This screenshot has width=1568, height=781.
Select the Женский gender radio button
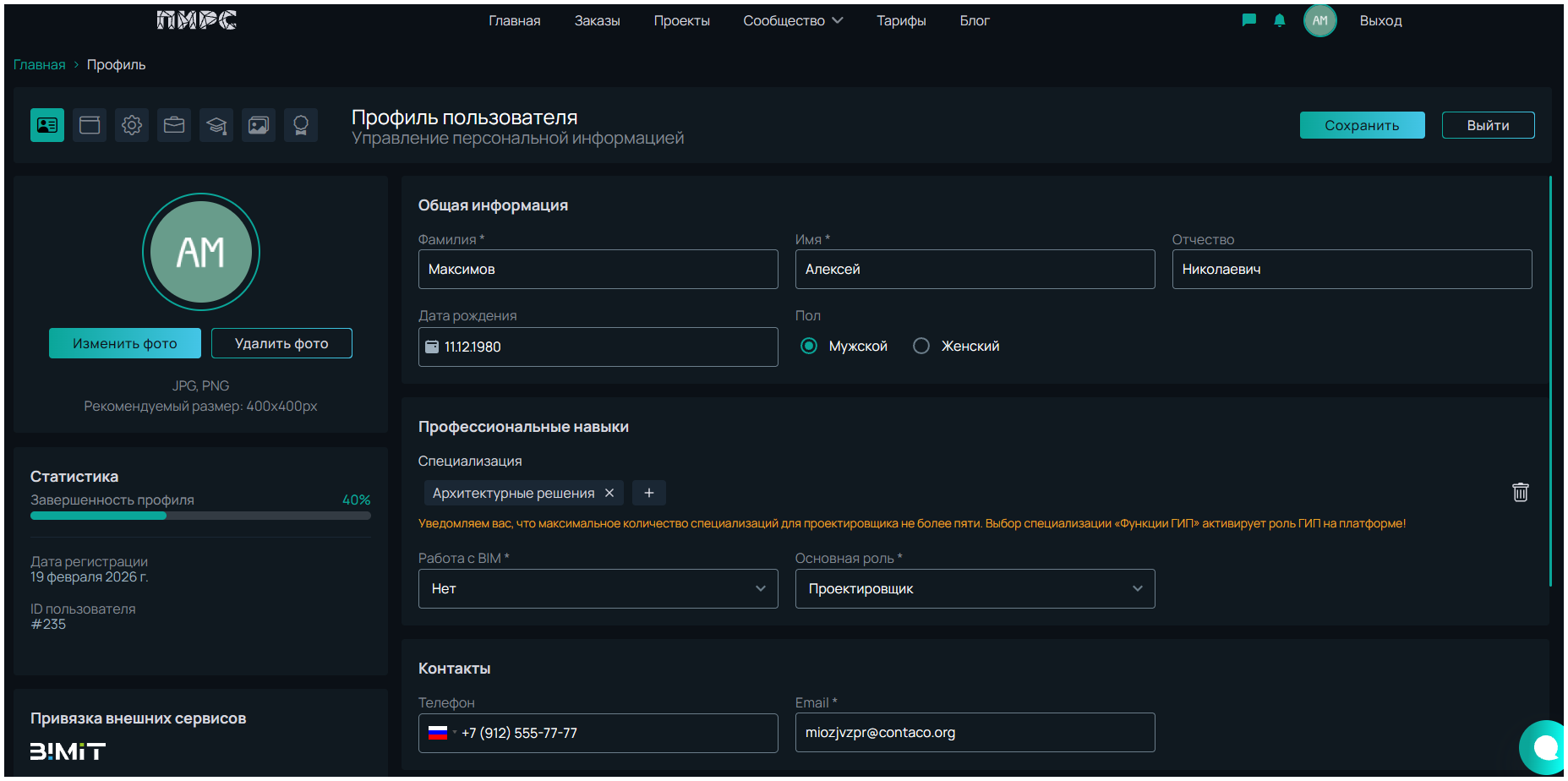coord(921,346)
